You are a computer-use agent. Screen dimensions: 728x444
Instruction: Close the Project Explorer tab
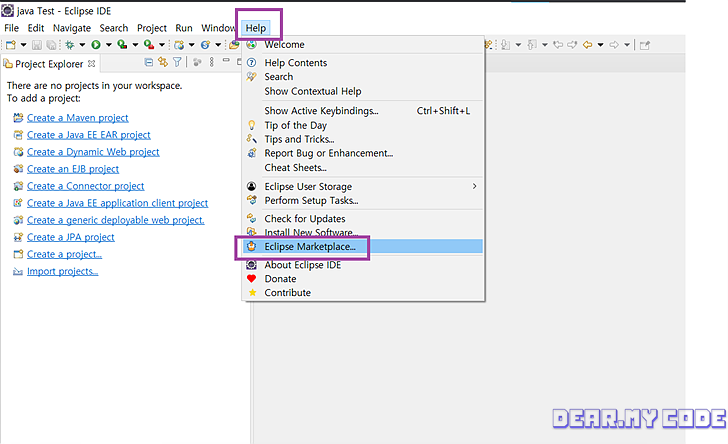pos(92,64)
